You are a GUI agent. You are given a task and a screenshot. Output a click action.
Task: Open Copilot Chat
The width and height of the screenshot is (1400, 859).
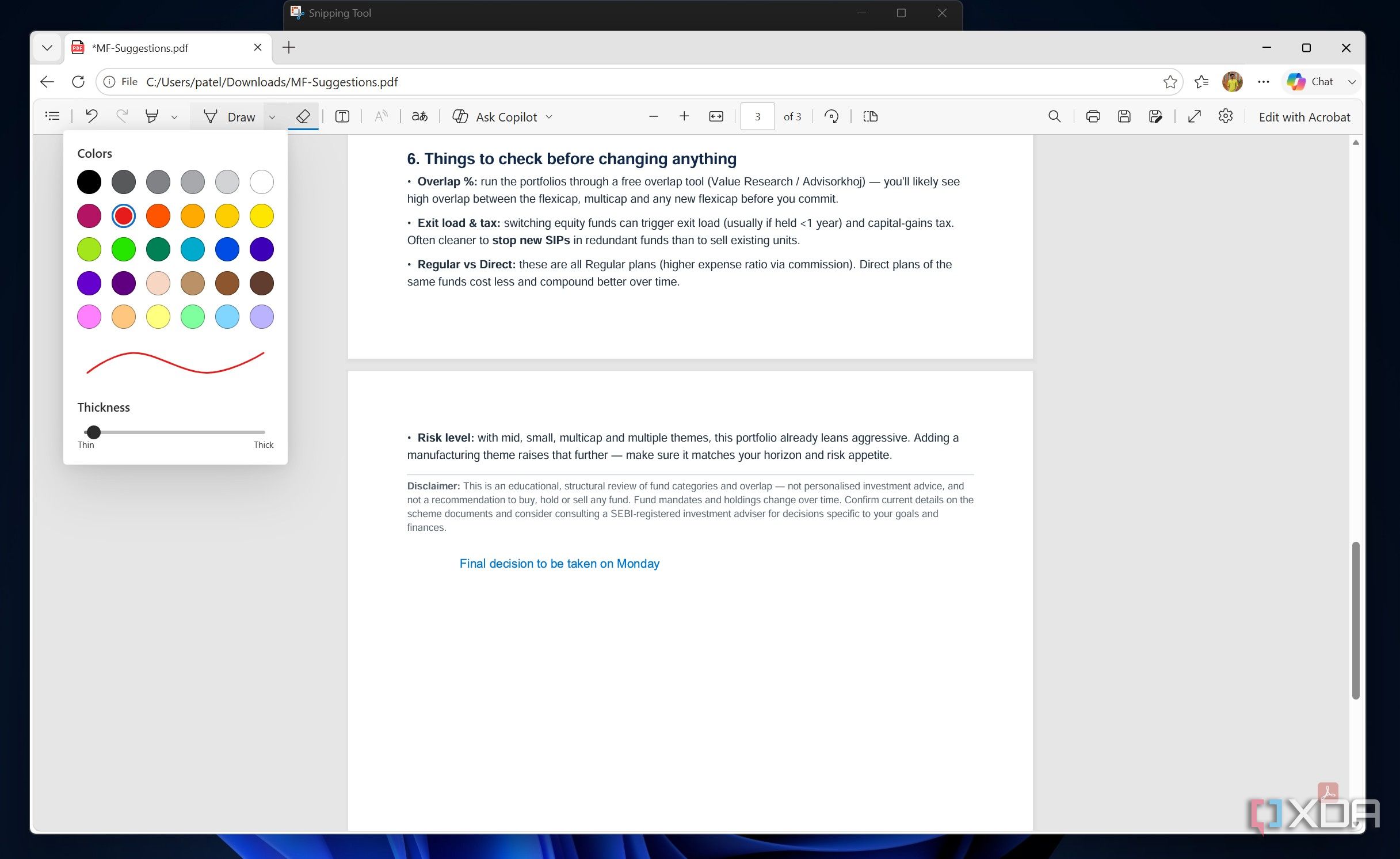1311,82
